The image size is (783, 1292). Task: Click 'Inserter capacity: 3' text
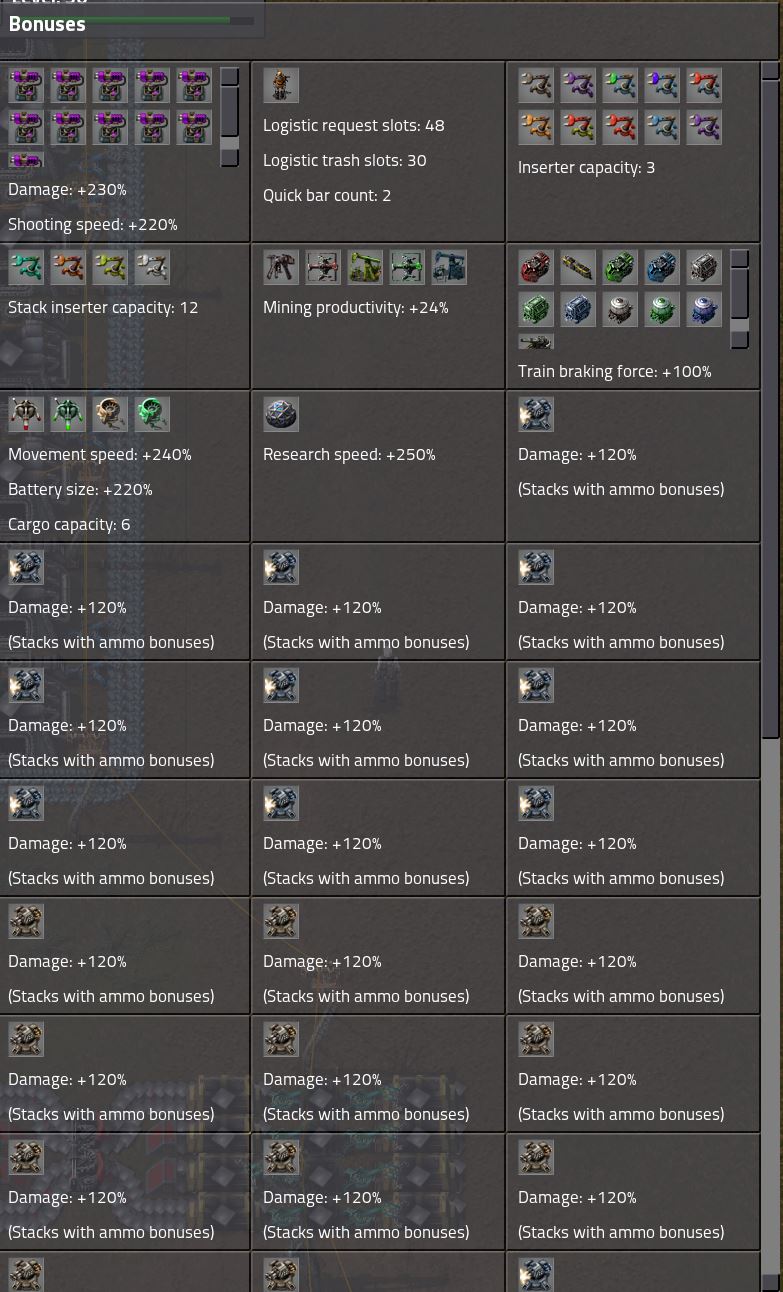587,167
